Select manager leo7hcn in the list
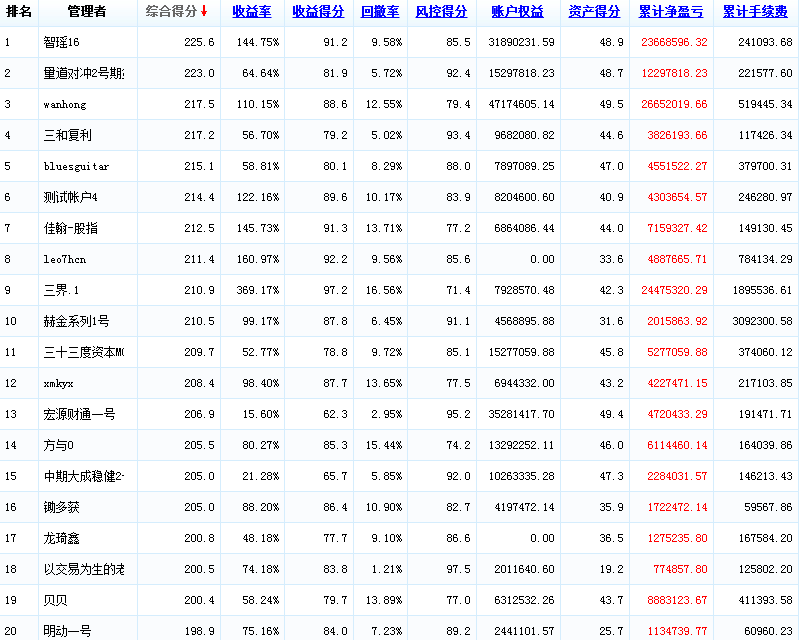 [65, 260]
